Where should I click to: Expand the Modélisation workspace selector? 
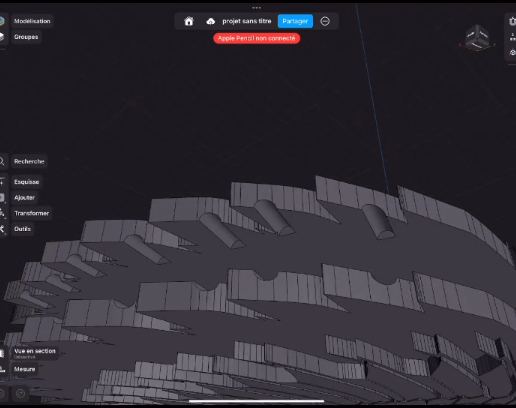(32, 21)
